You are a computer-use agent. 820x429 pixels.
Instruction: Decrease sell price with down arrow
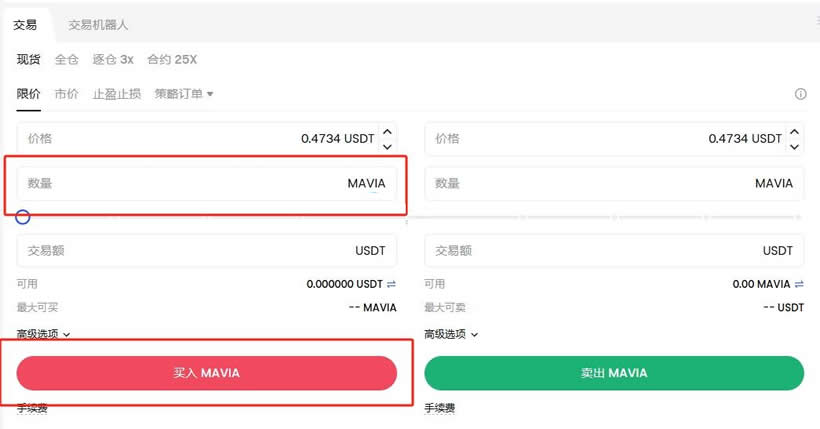795,146
